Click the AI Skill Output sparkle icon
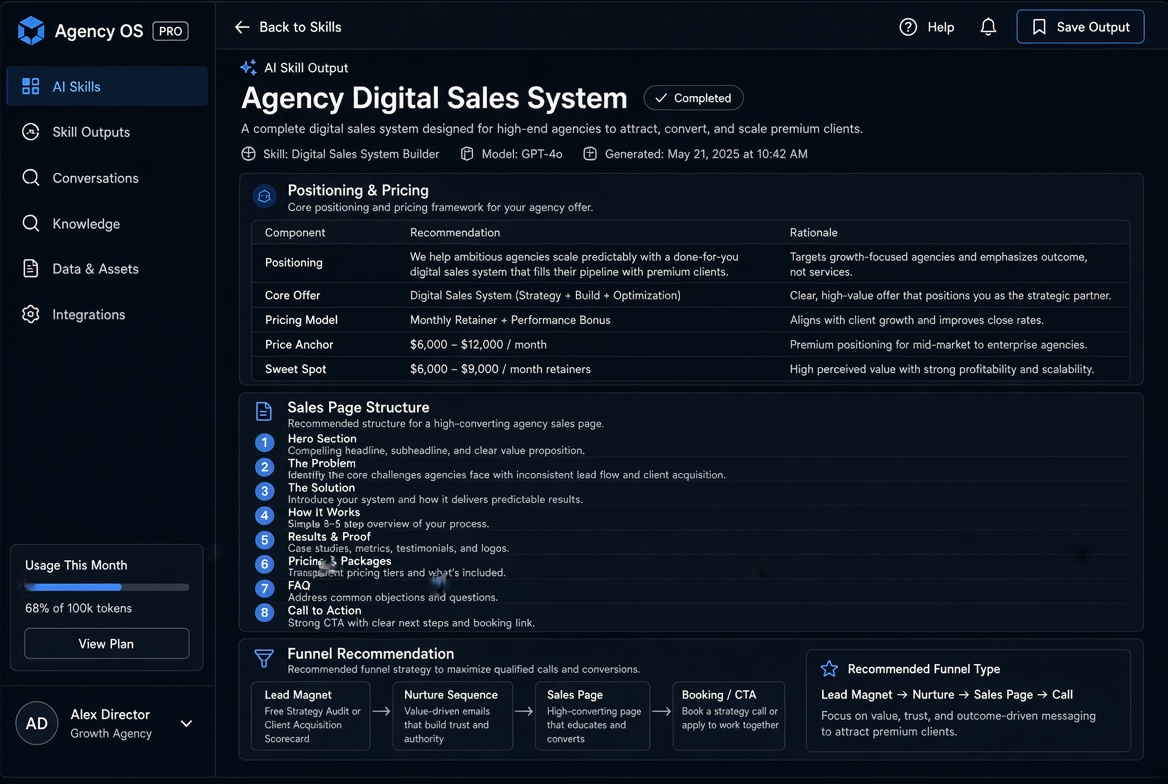This screenshot has height=784, width=1168. 248,67
